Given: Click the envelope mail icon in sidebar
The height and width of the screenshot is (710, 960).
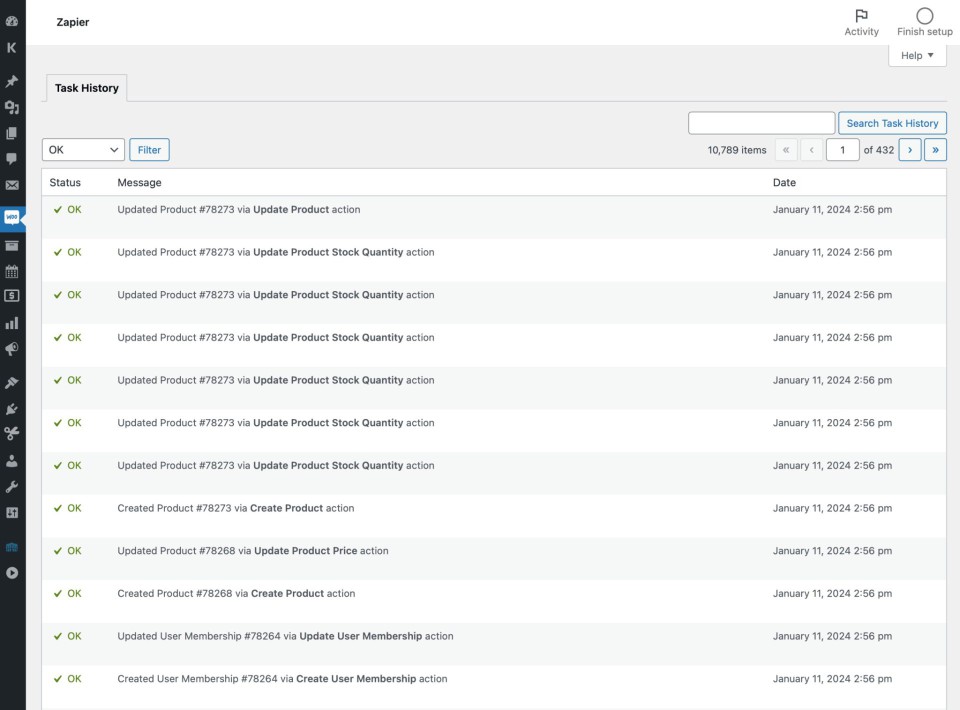Looking at the screenshot, I should point(12,185).
